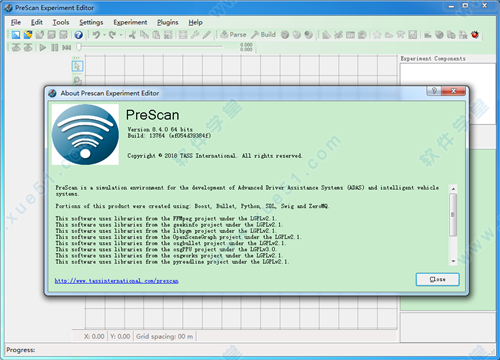Click the pencil edit toolbar icon
The height and width of the screenshot is (360, 500).
tap(207, 35)
